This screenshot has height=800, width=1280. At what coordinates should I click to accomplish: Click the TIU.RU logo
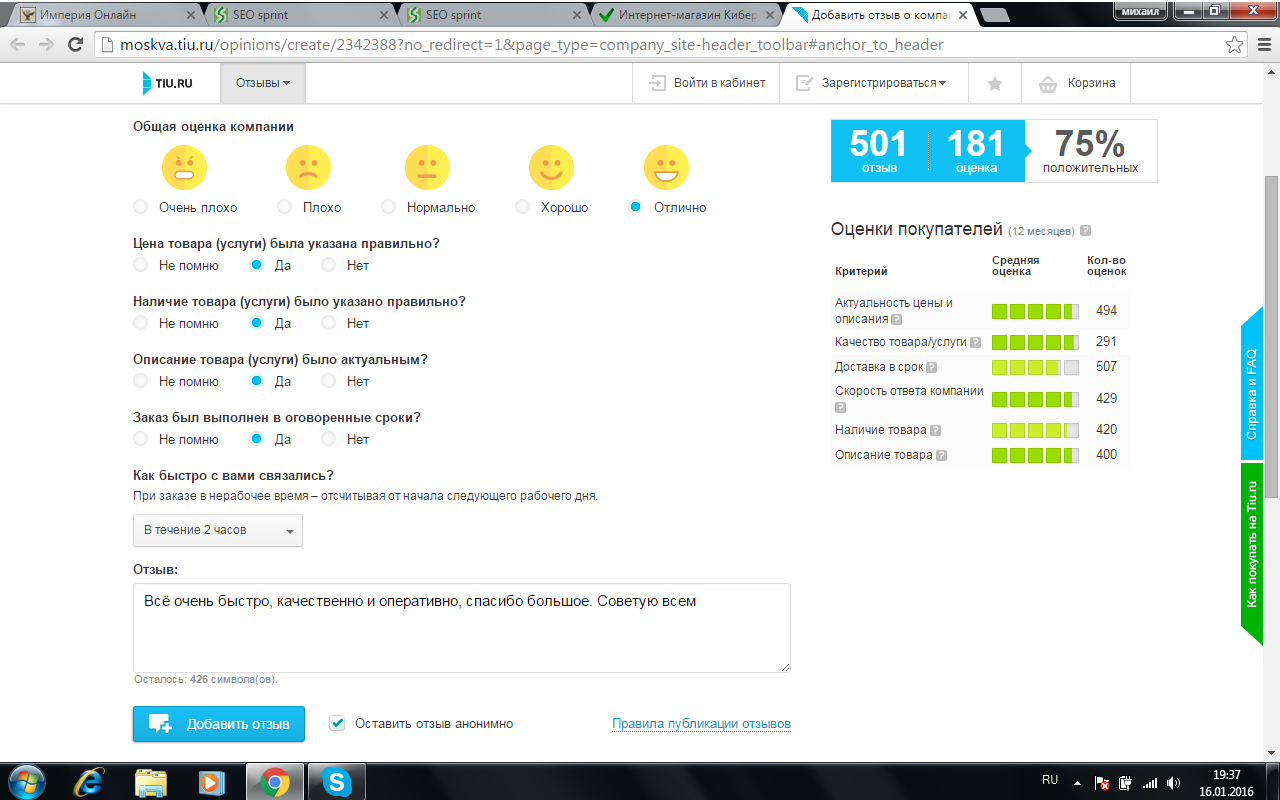167,83
